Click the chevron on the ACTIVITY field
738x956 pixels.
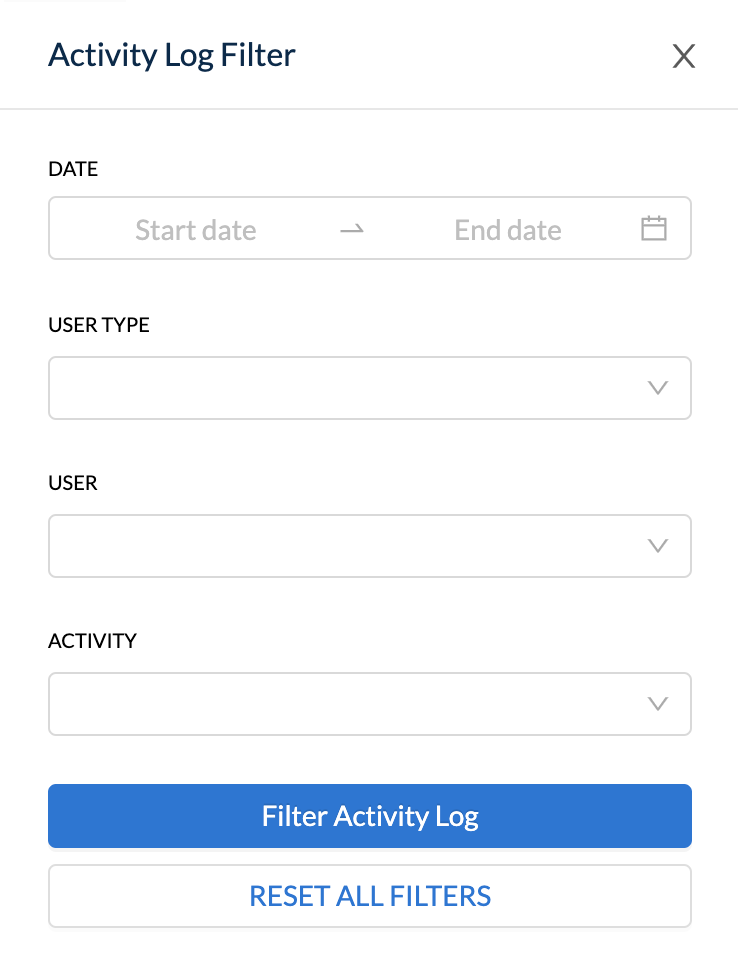(x=657, y=704)
